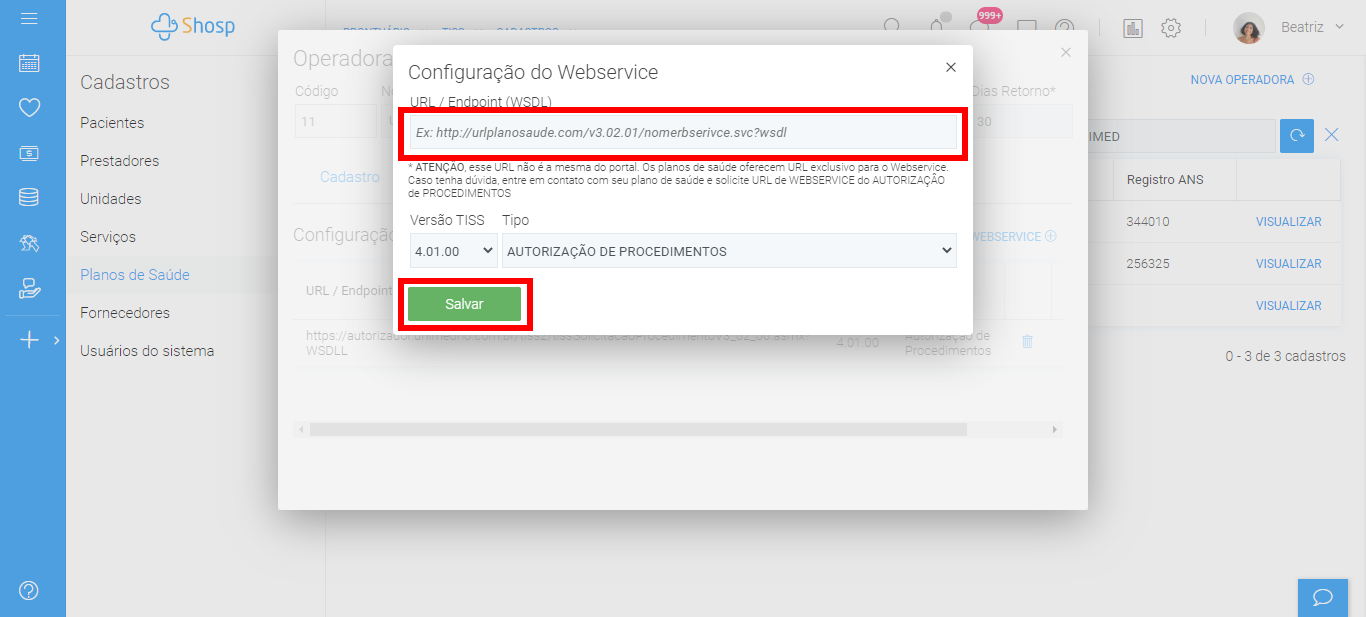
Task: Expand the Tipo dropdown selector
Action: 729,251
